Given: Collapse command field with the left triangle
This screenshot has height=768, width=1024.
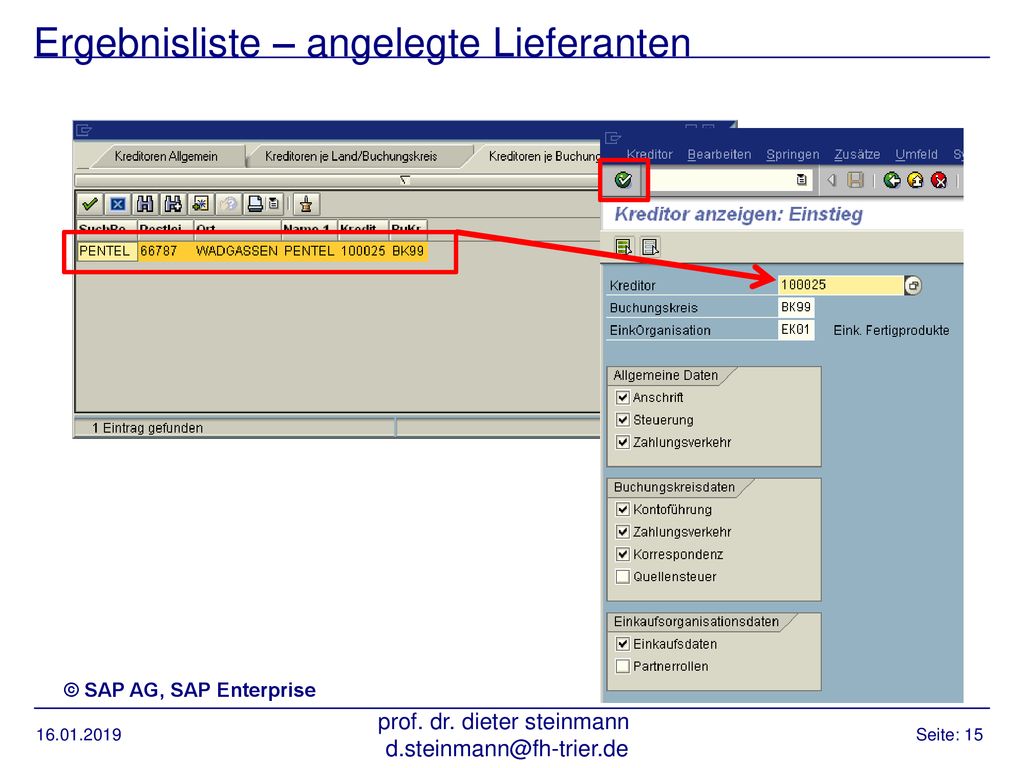Looking at the screenshot, I should click(831, 180).
